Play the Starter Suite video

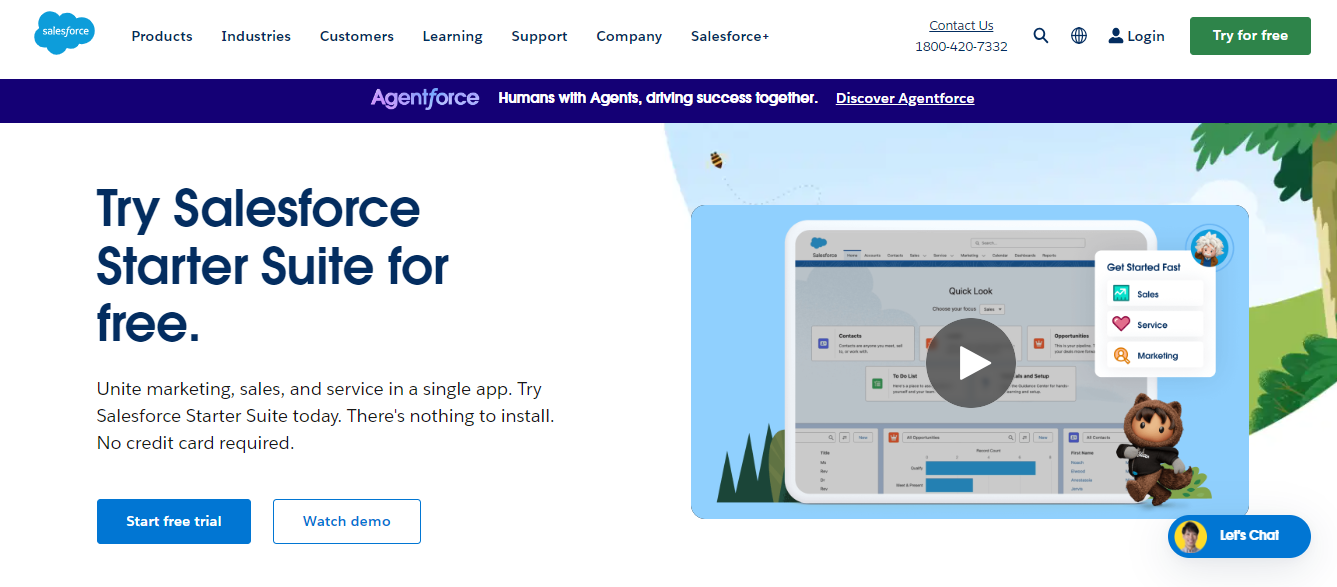point(970,362)
